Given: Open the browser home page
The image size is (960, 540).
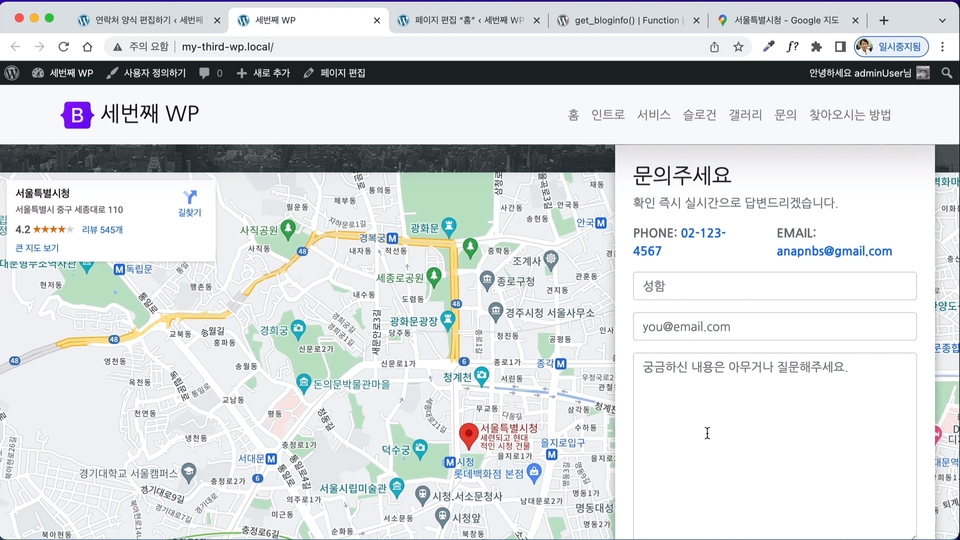Looking at the screenshot, I should click(x=88, y=47).
